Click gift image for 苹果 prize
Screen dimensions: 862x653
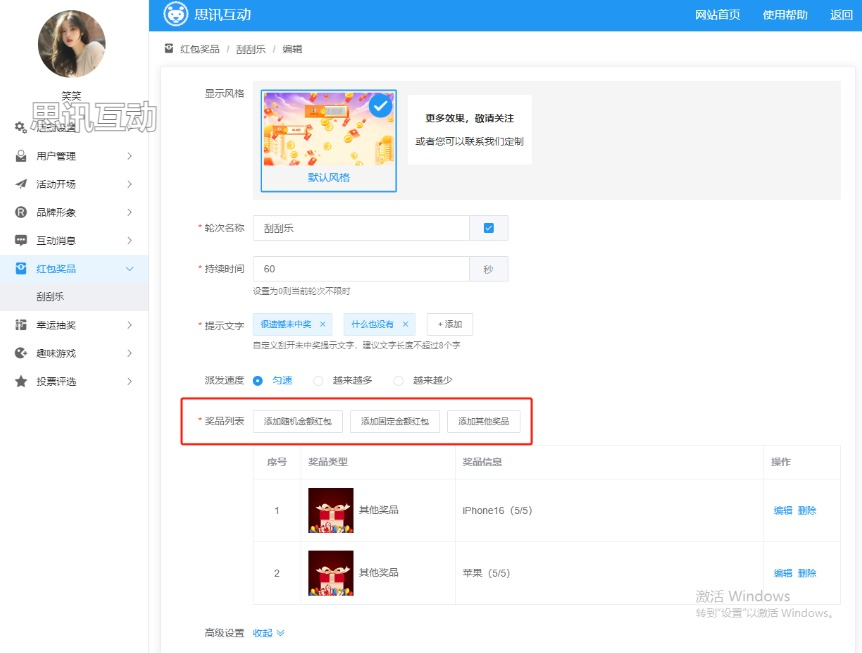coord(331,573)
